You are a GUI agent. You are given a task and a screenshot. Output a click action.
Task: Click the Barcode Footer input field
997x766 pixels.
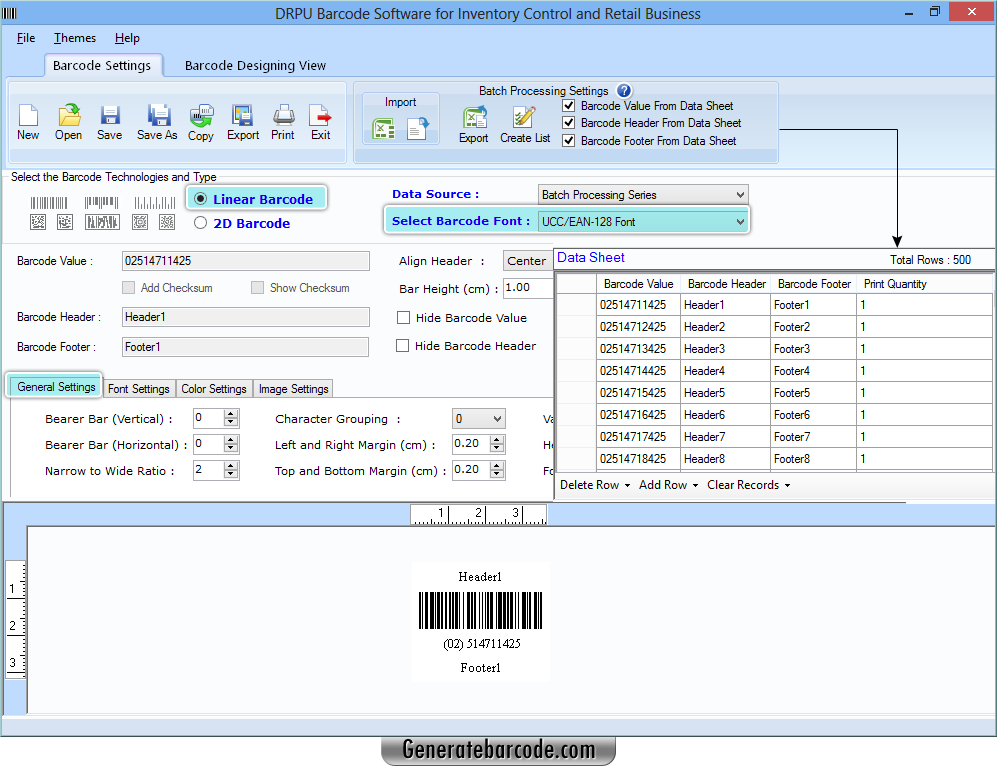coord(245,347)
